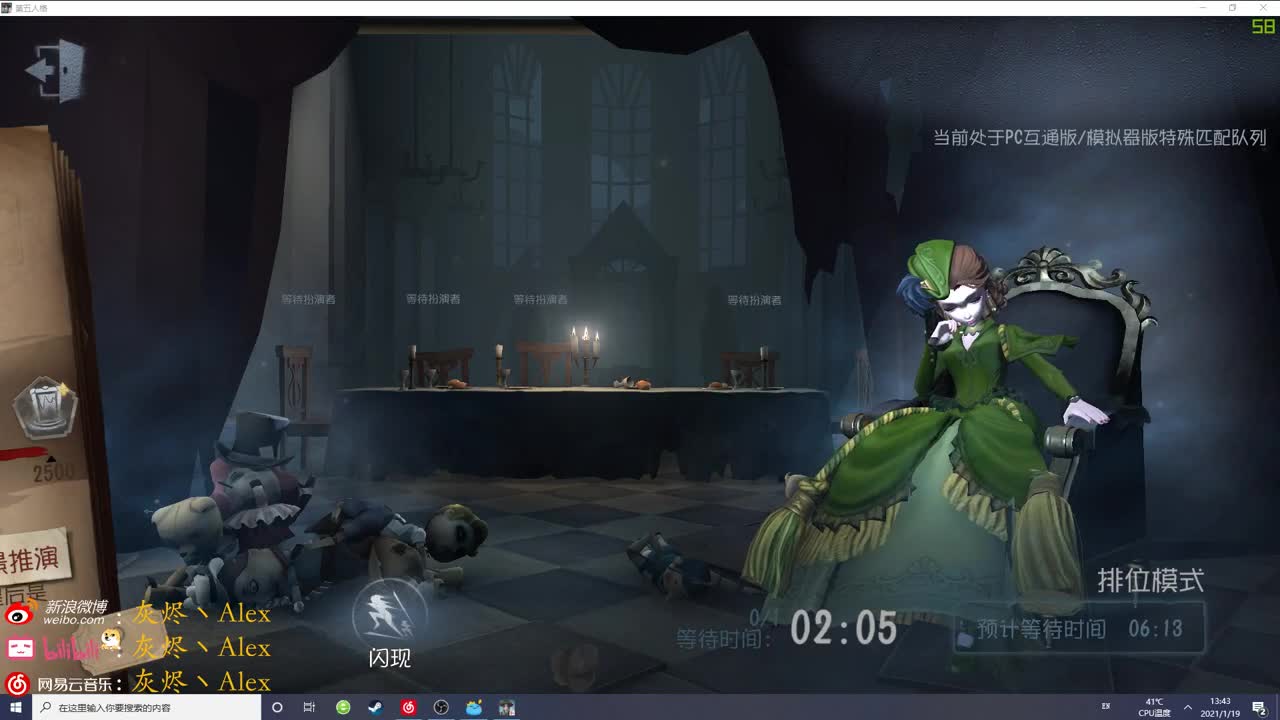1280x720 pixels.
Task: Click the taskbar search box
Action: [147, 708]
